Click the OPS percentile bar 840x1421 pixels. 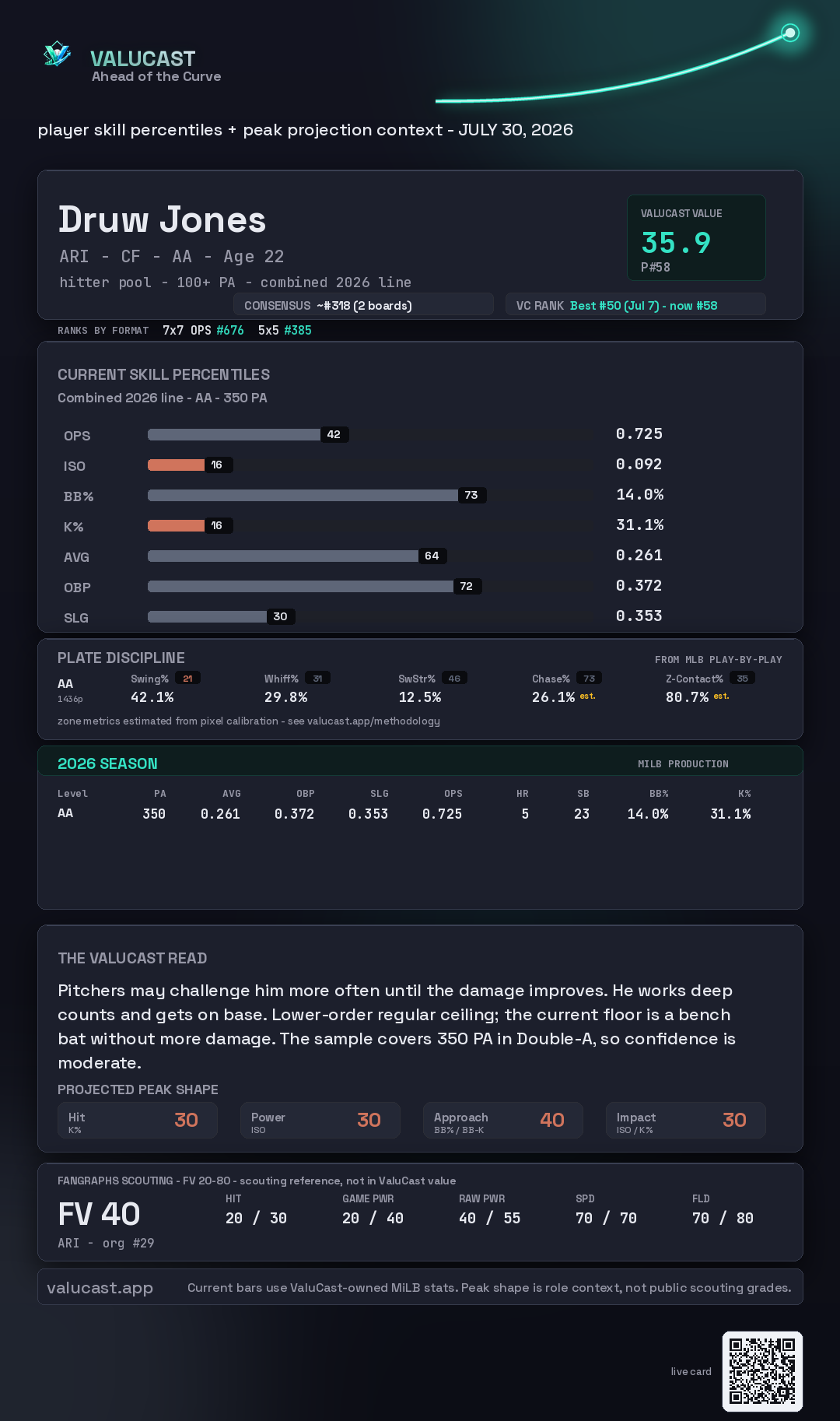tap(248, 434)
